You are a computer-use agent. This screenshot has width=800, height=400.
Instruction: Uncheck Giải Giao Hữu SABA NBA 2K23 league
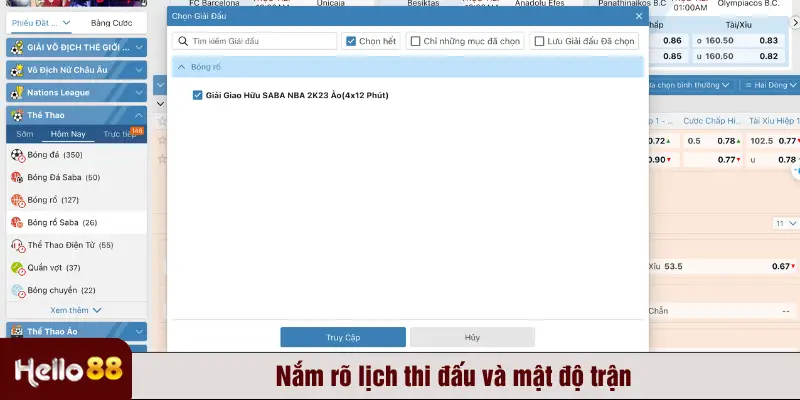(197, 95)
